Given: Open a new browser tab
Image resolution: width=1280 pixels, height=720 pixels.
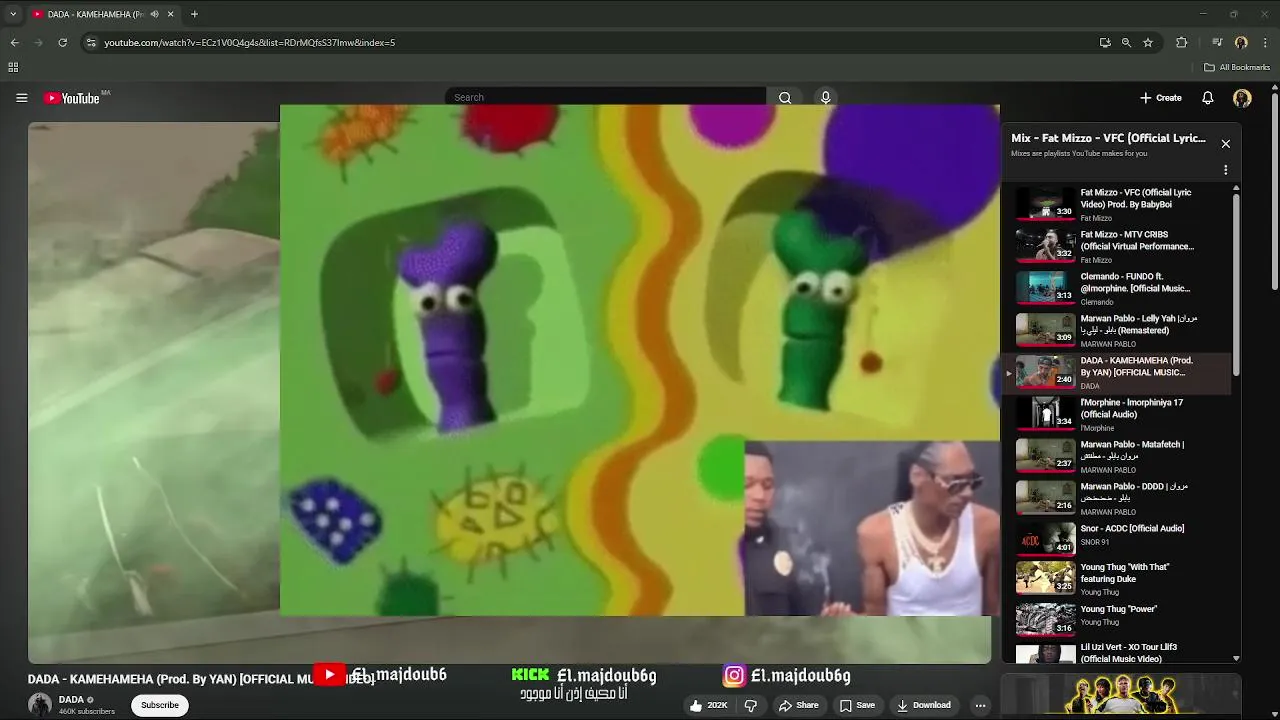Looking at the screenshot, I should coord(194,14).
